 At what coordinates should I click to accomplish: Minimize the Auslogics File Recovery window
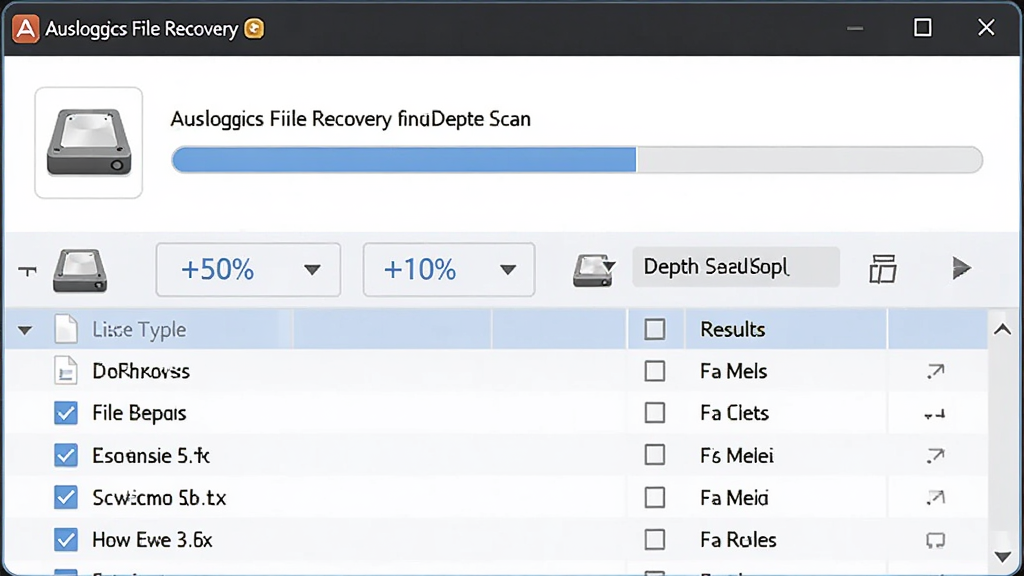855,28
